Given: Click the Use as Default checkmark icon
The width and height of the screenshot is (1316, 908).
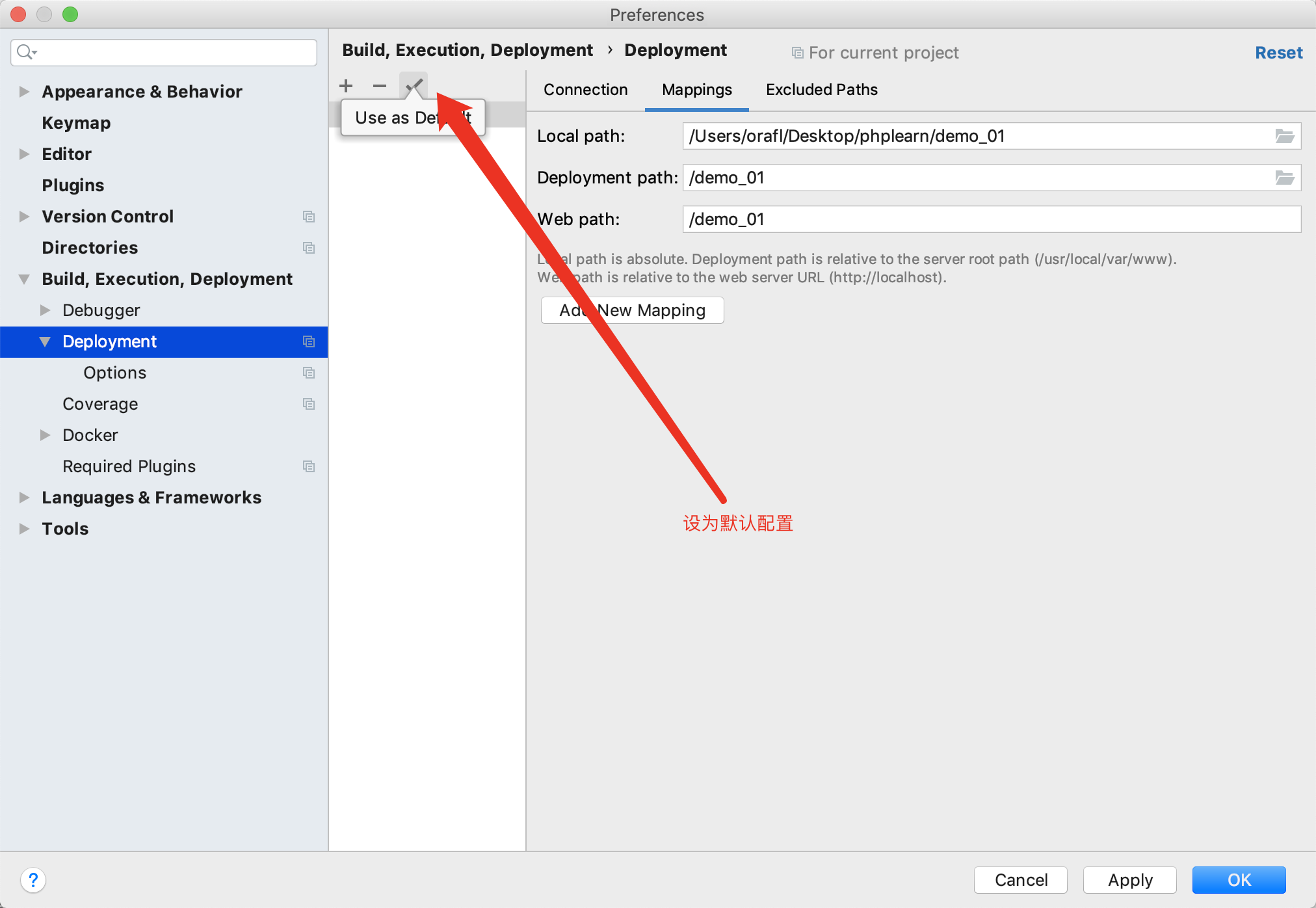Looking at the screenshot, I should (x=414, y=86).
